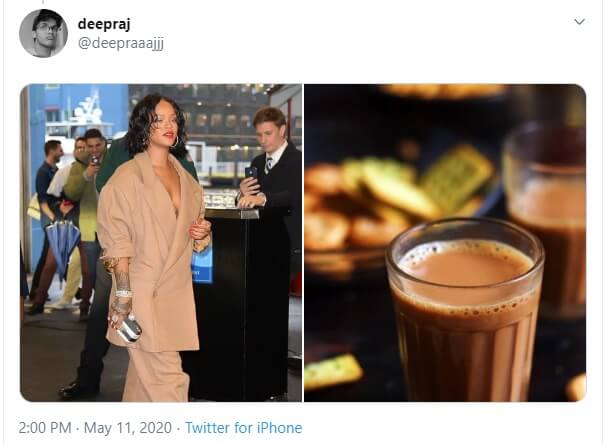Click the 2:00 PM timestamp
The width and height of the screenshot is (609, 445).
(x=45, y=428)
